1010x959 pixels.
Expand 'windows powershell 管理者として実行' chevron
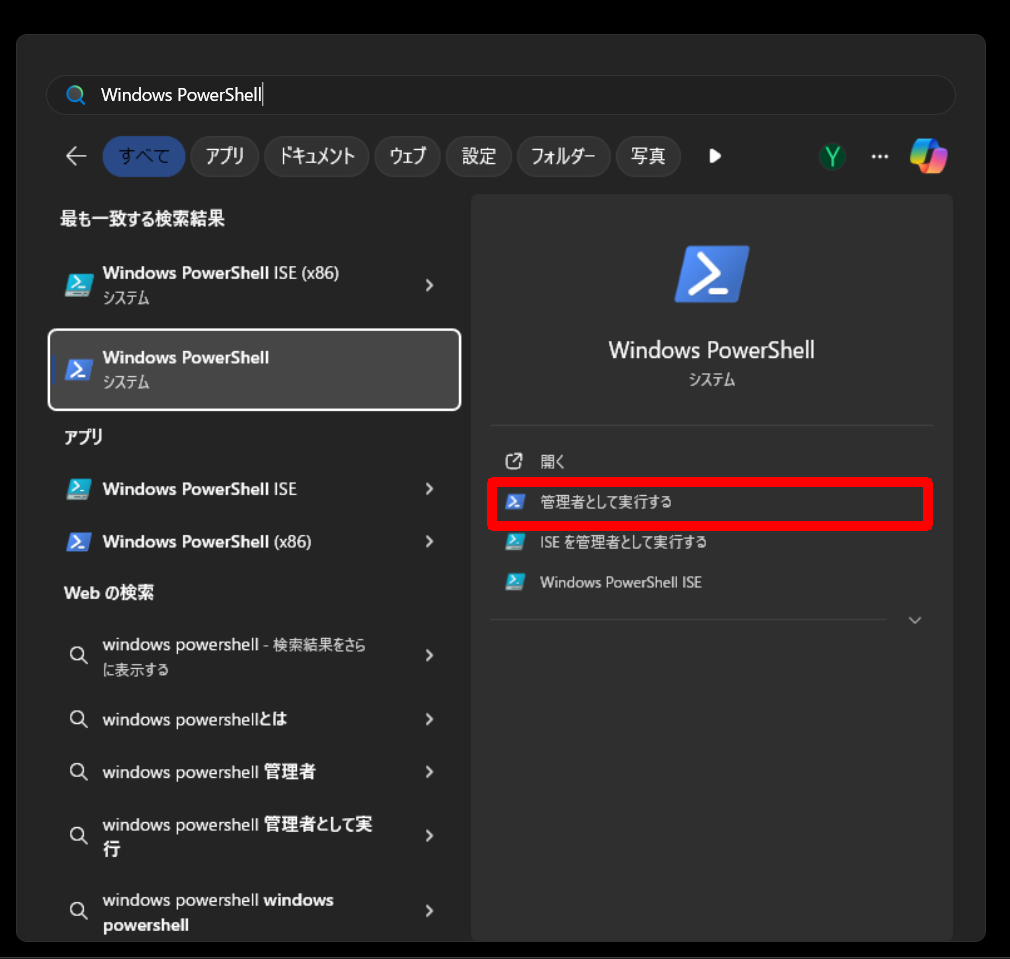click(430, 835)
